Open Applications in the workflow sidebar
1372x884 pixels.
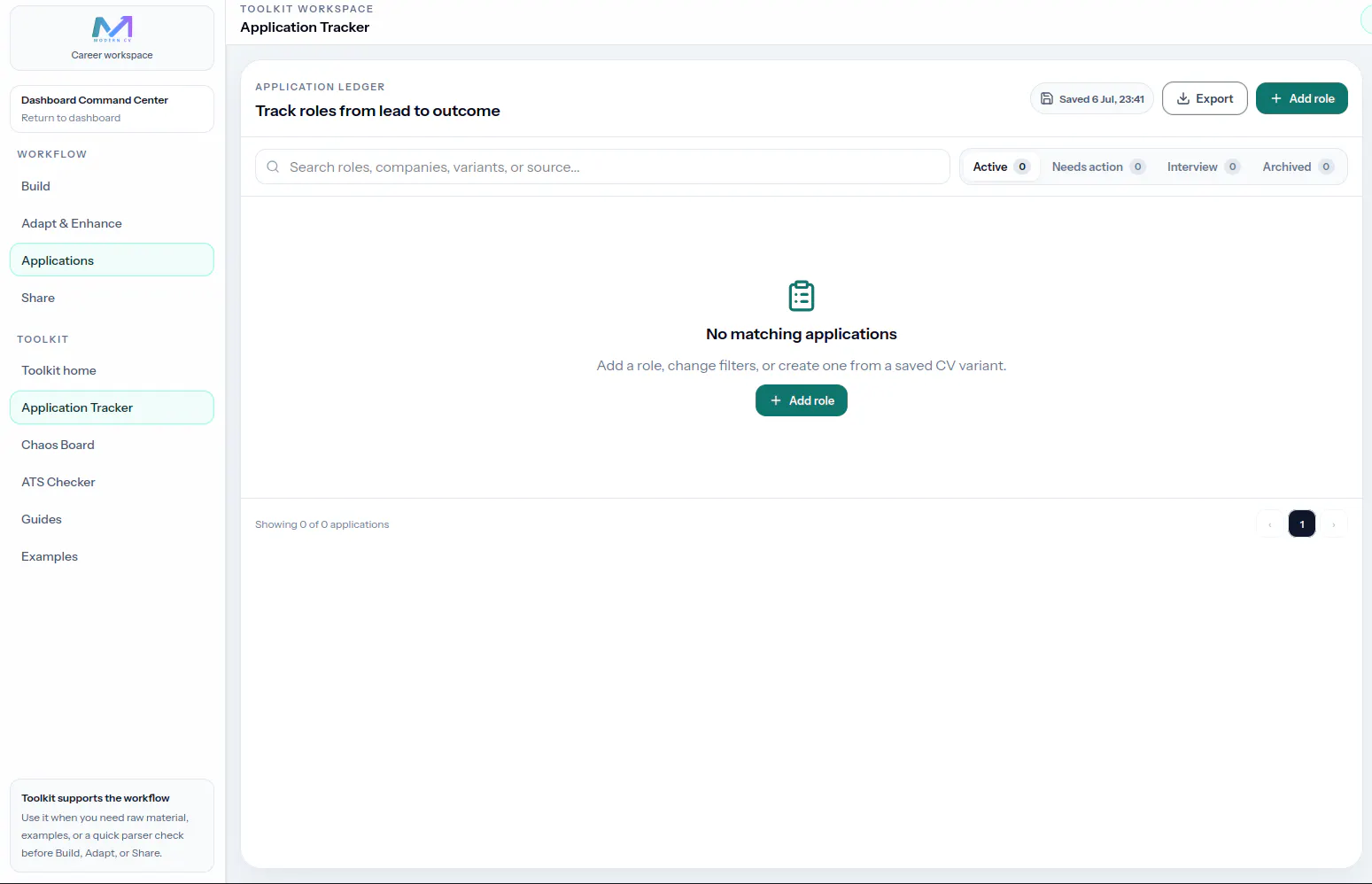point(112,260)
